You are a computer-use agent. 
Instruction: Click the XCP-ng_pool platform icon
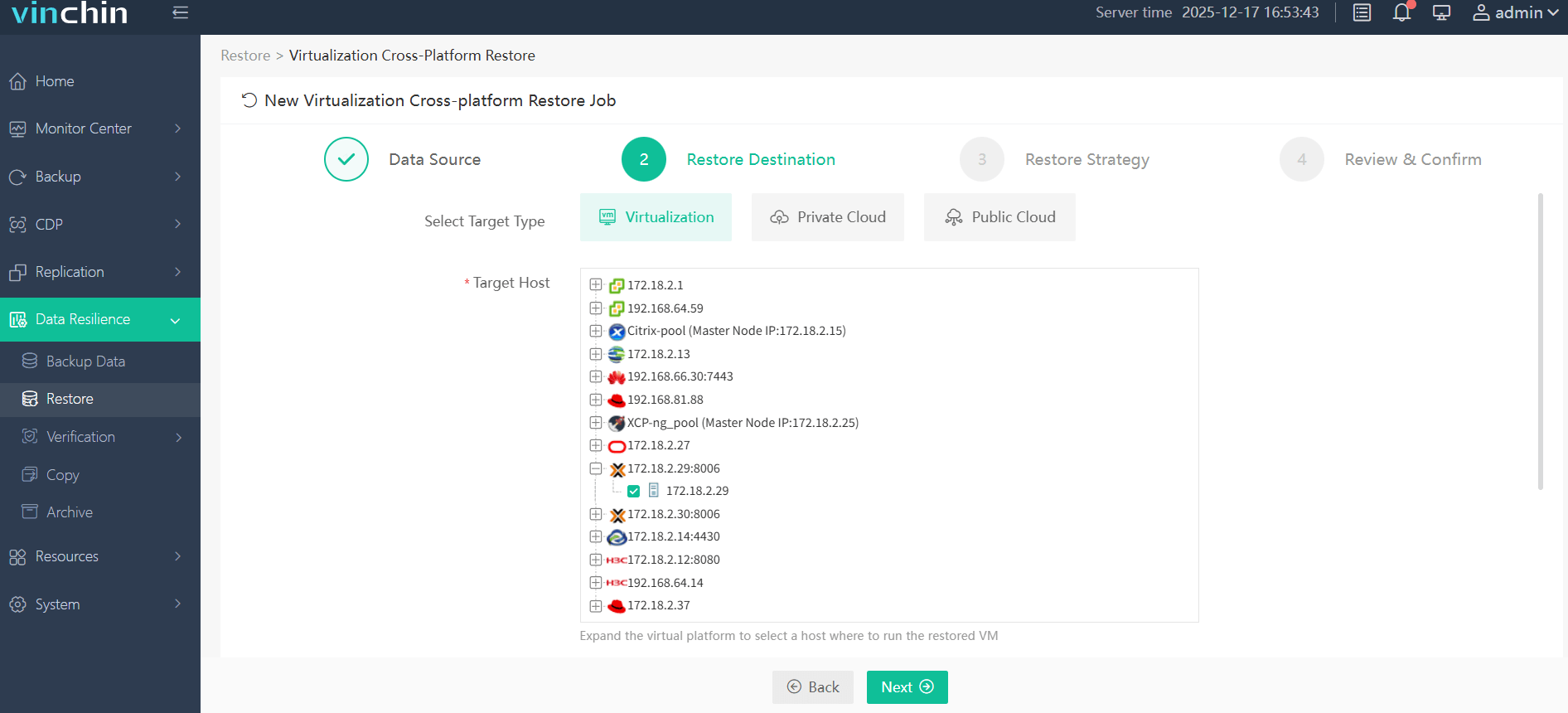pyautogui.click(x=617, y=423)
